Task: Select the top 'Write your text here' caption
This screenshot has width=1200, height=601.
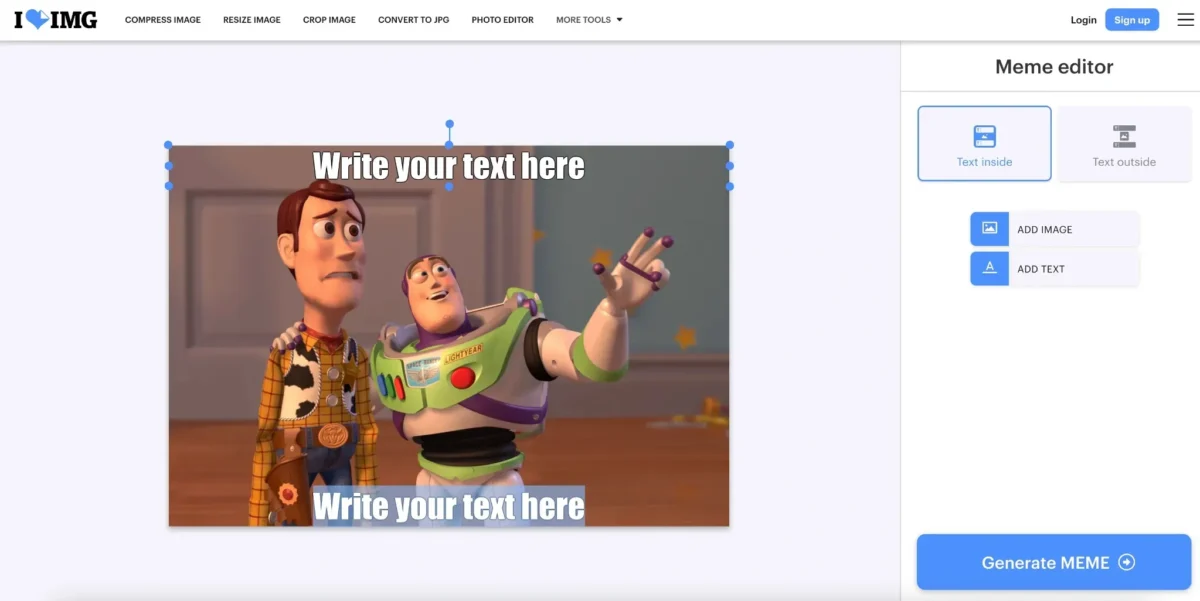Action: click(449, 166)
